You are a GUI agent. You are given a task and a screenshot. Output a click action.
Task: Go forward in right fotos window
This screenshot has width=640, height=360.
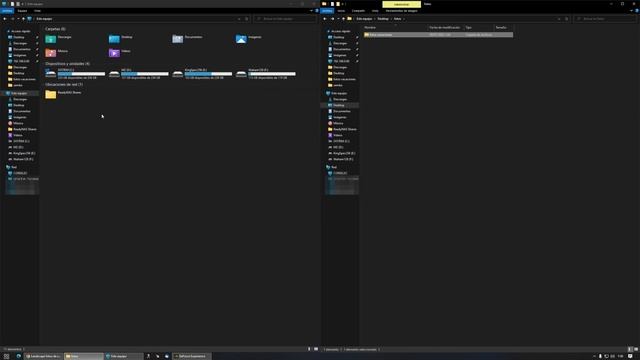point(333,19)
